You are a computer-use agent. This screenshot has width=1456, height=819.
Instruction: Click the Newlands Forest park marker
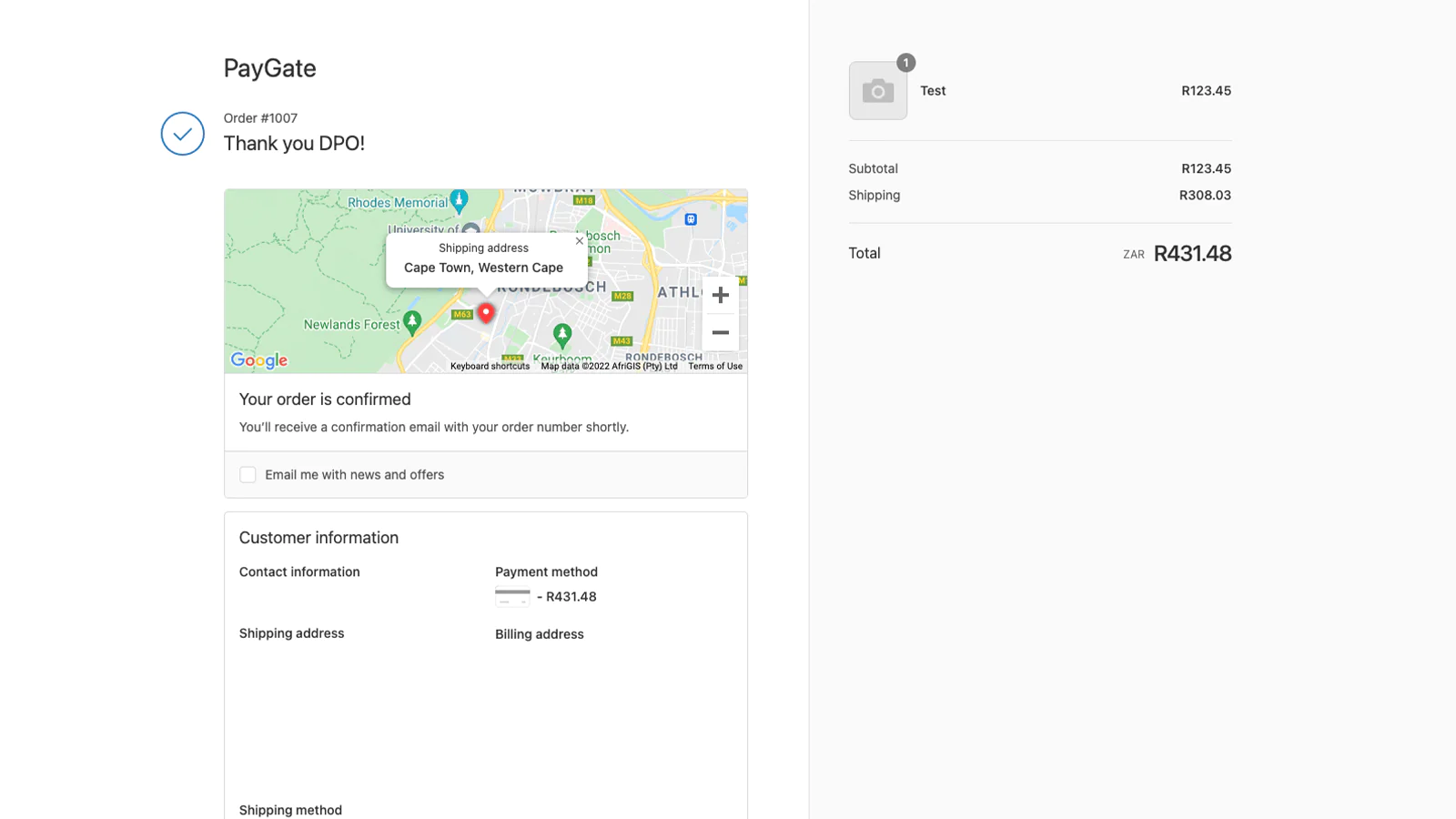click(412, 321)
